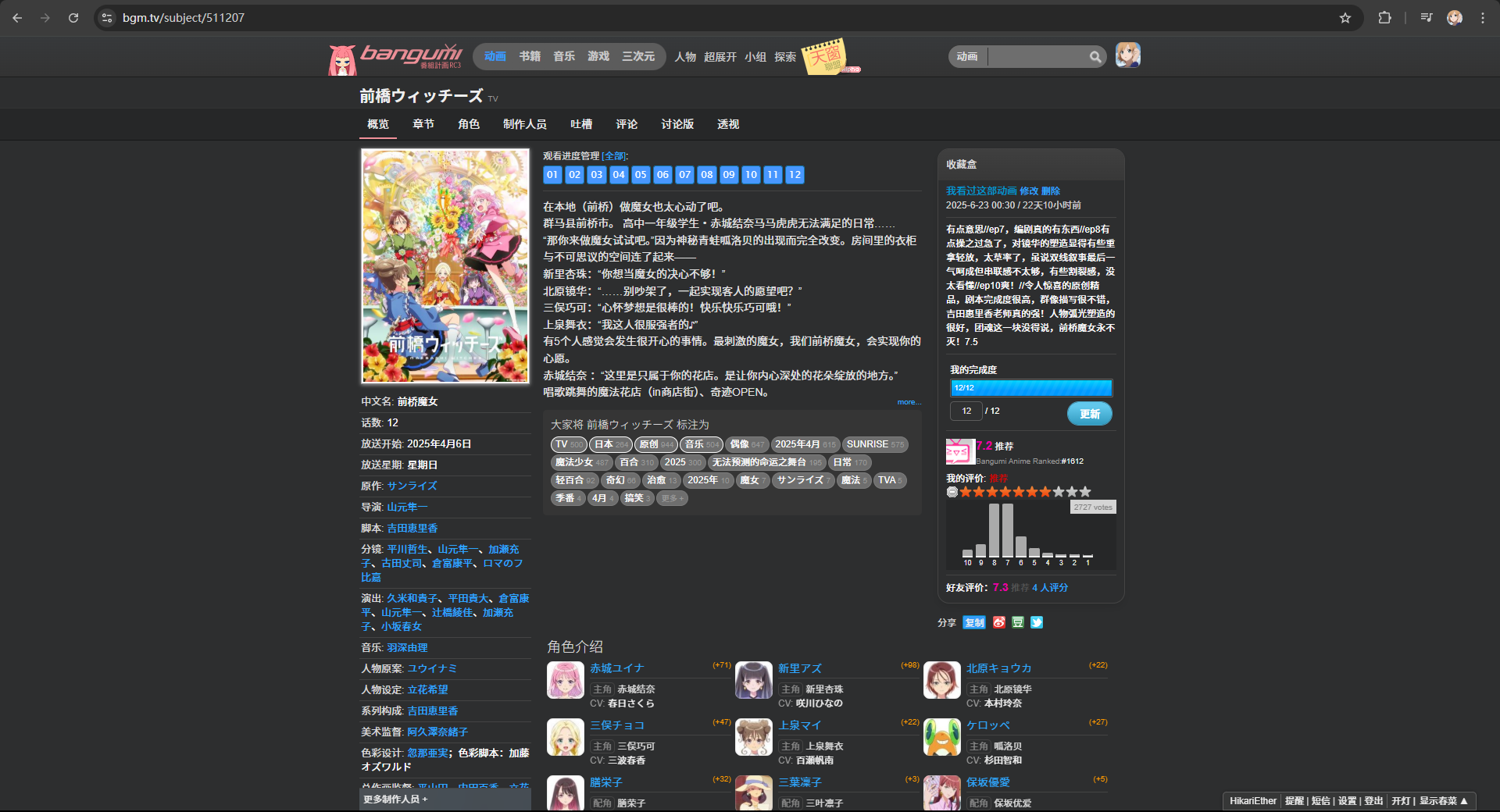Click the Bangumi logo mascot
The height and width of the screenshot is (812, 1500).
[x=341, y=59]
